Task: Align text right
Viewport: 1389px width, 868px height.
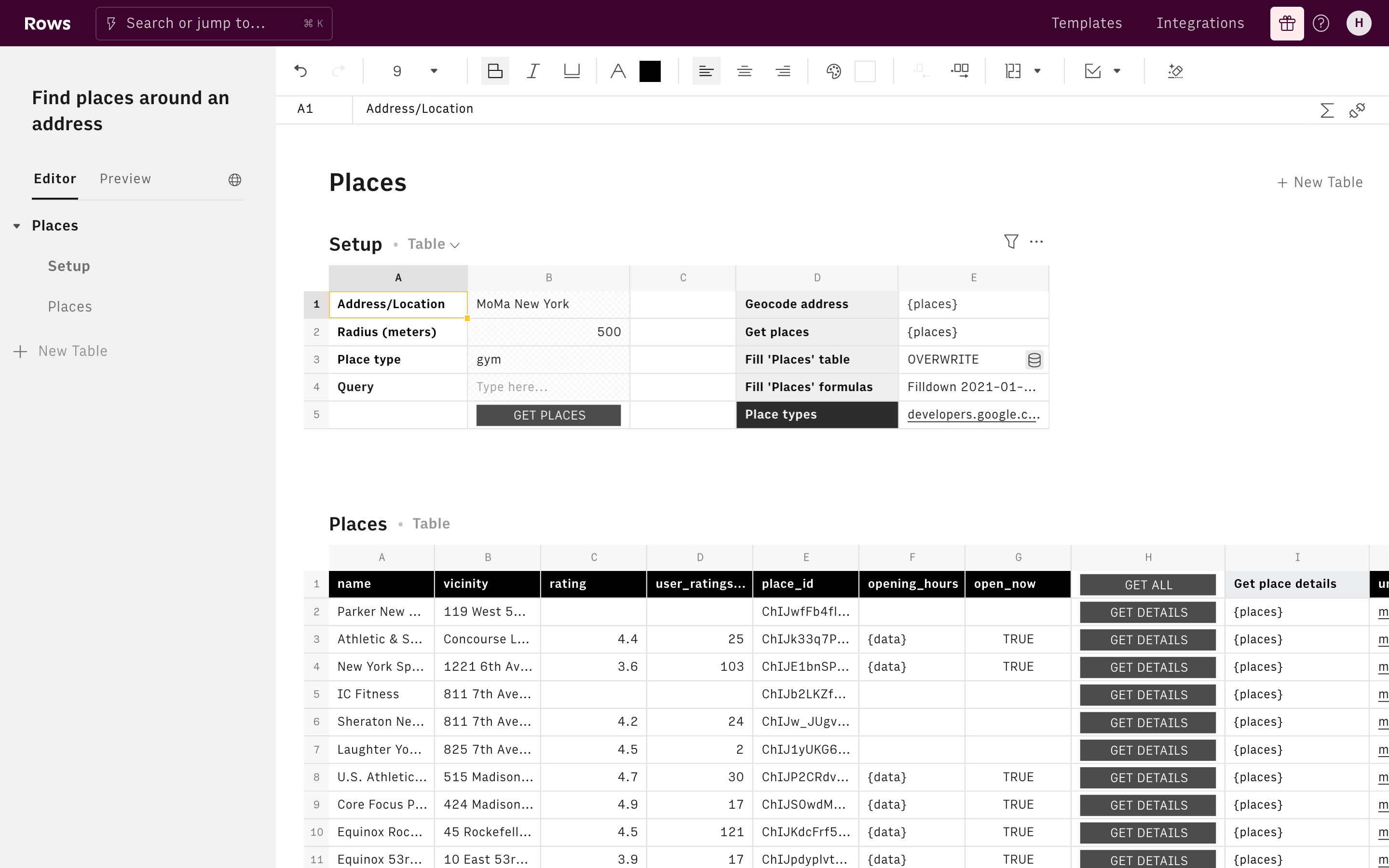Action: [783, 71]
